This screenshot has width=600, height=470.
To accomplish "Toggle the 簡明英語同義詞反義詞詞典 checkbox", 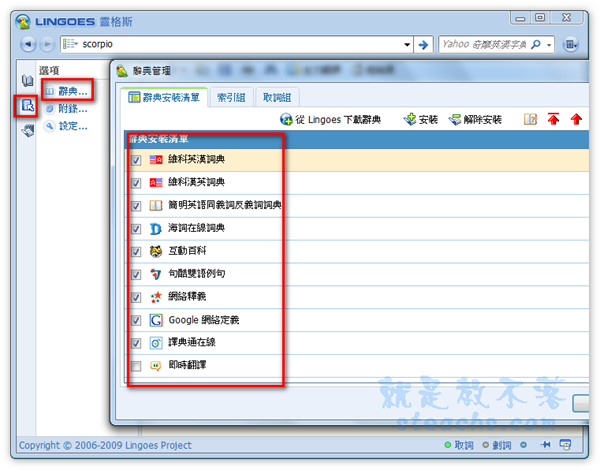I will pyautogui.click(x=136, y=206).
